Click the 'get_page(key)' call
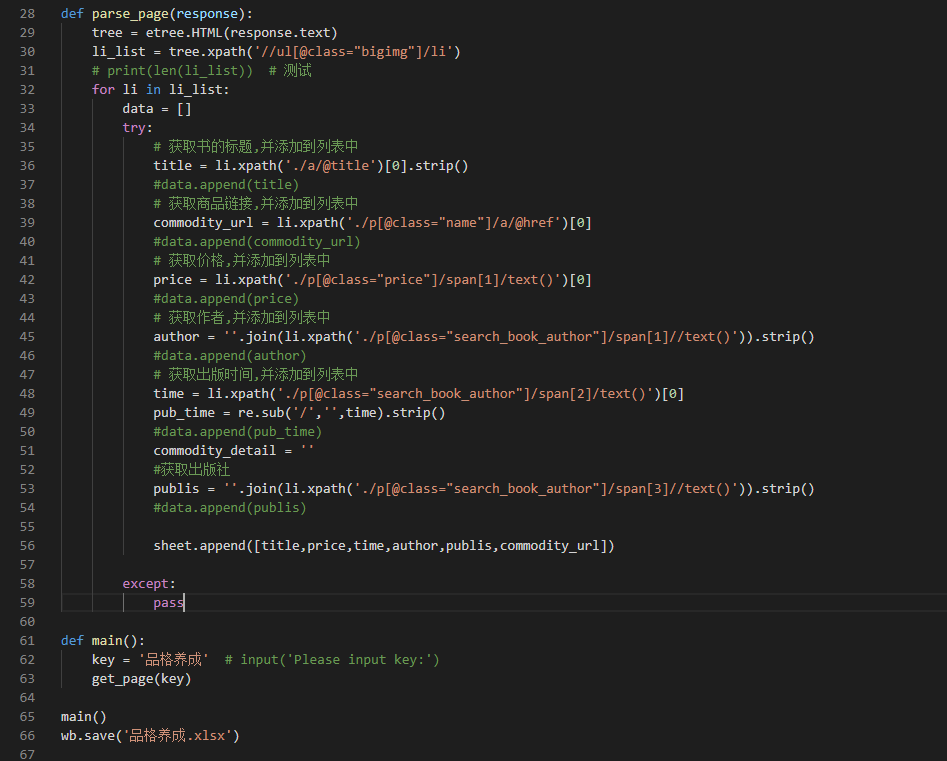 click(x=141, y=679)
